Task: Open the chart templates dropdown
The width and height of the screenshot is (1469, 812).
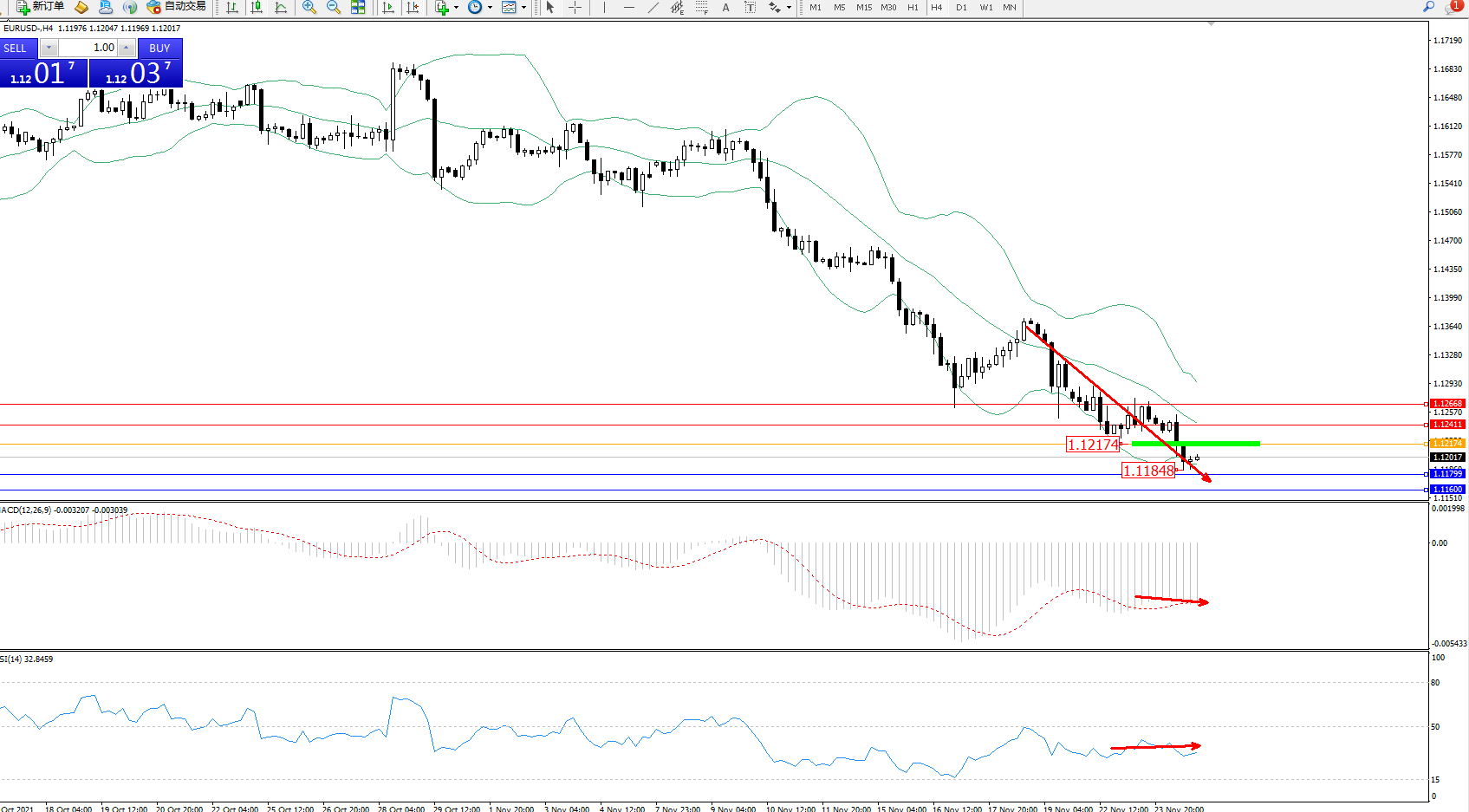Action: point(523,8)
